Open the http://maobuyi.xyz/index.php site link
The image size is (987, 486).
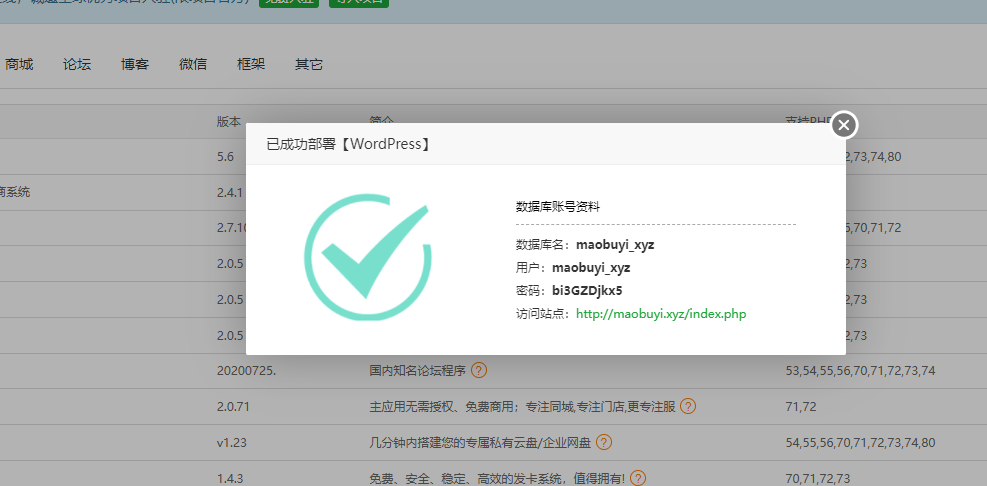tap(661, 314)
